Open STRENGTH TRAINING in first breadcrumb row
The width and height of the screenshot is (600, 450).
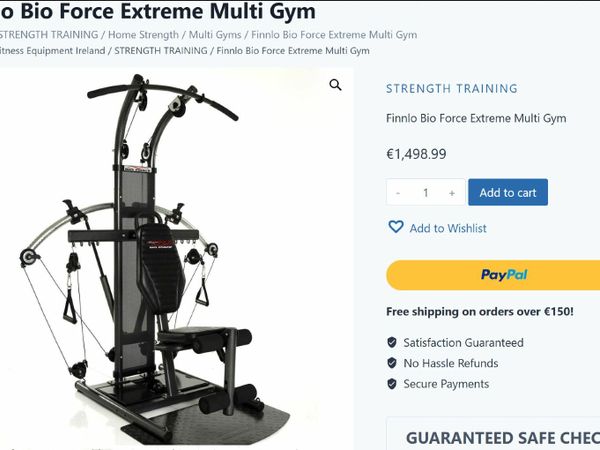pyautogui.click(x=49, y=35)
